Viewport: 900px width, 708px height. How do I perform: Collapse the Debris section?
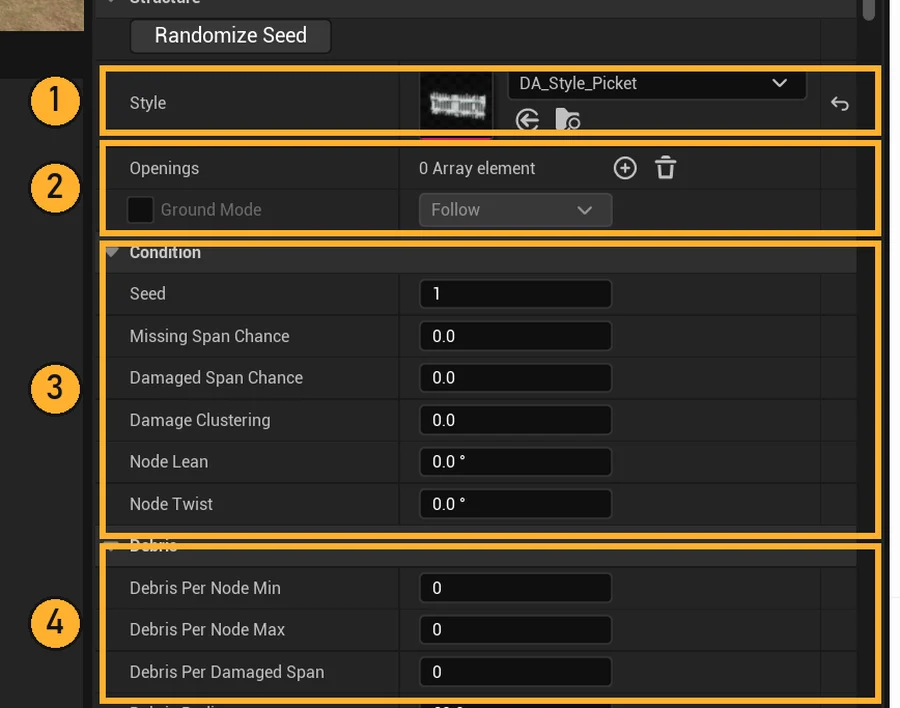coord(112,544)
